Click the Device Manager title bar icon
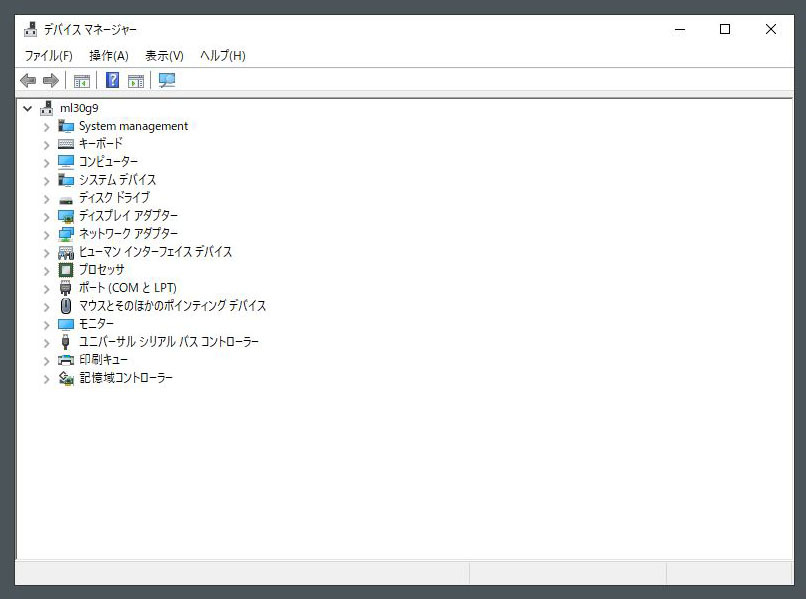This screenshot has height=599, width=806. 31,29
